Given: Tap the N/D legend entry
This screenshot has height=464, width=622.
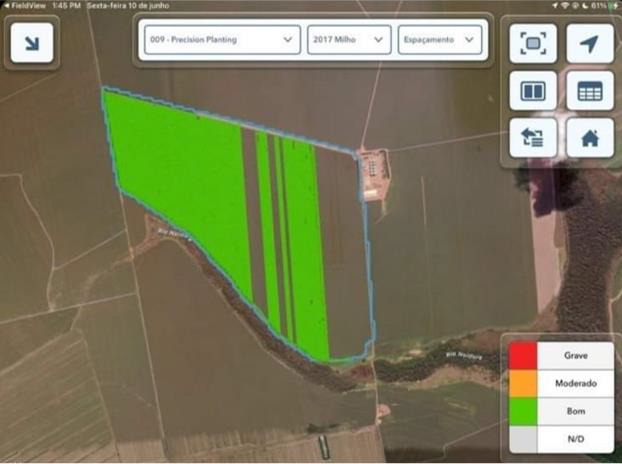Looking at the screenshot, I should 575,438.
